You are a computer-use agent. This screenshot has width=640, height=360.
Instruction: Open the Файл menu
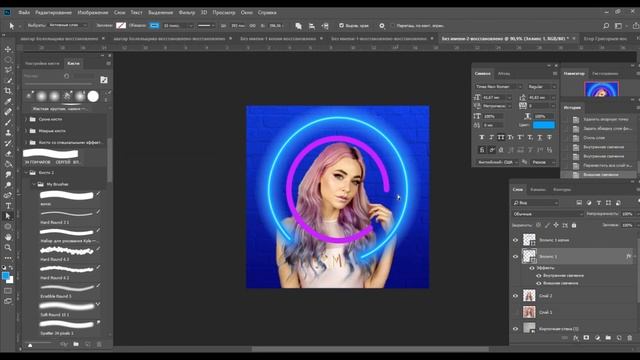point(24,13)
